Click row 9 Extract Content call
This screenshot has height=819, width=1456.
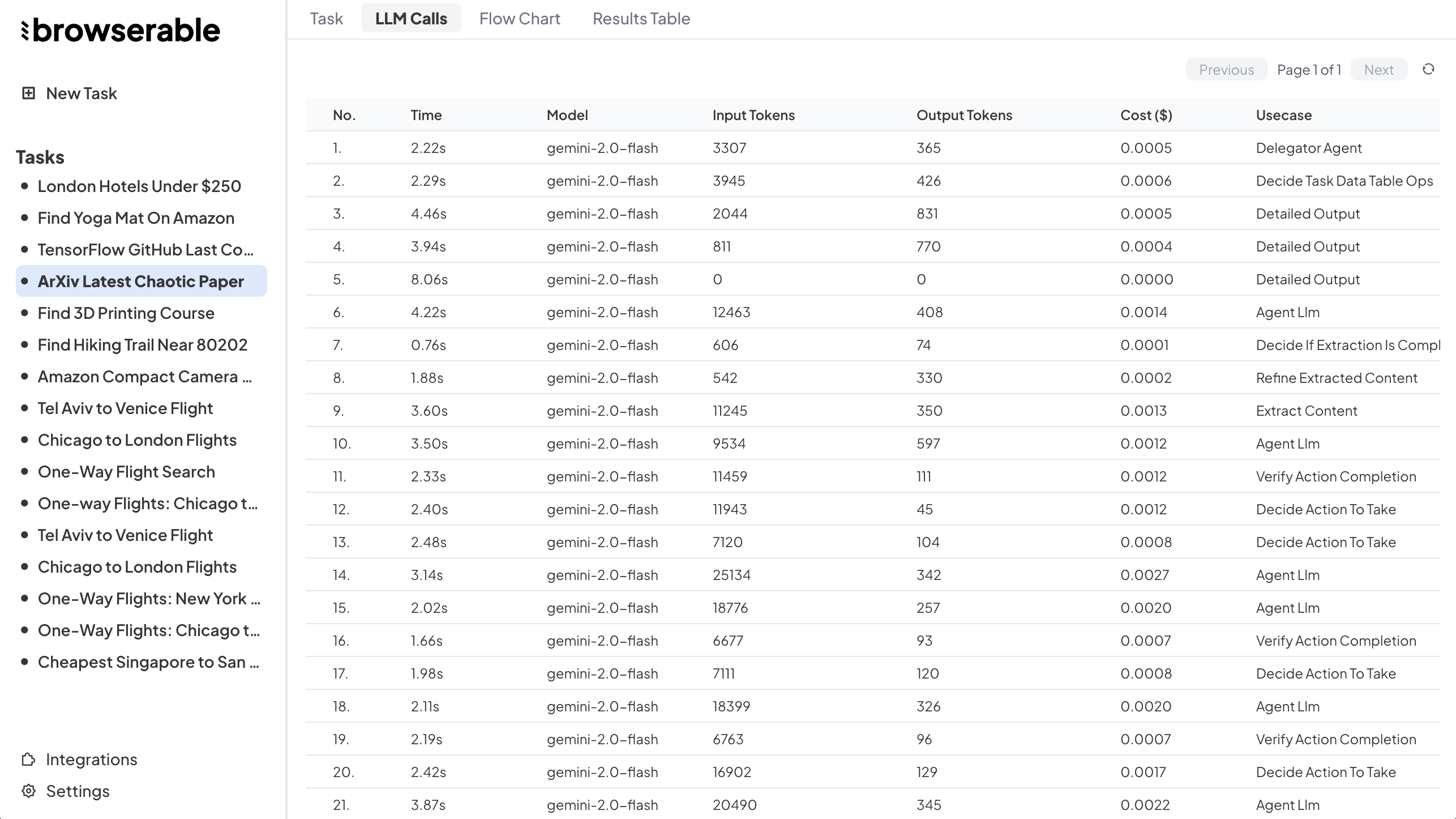click(1306, 411)
